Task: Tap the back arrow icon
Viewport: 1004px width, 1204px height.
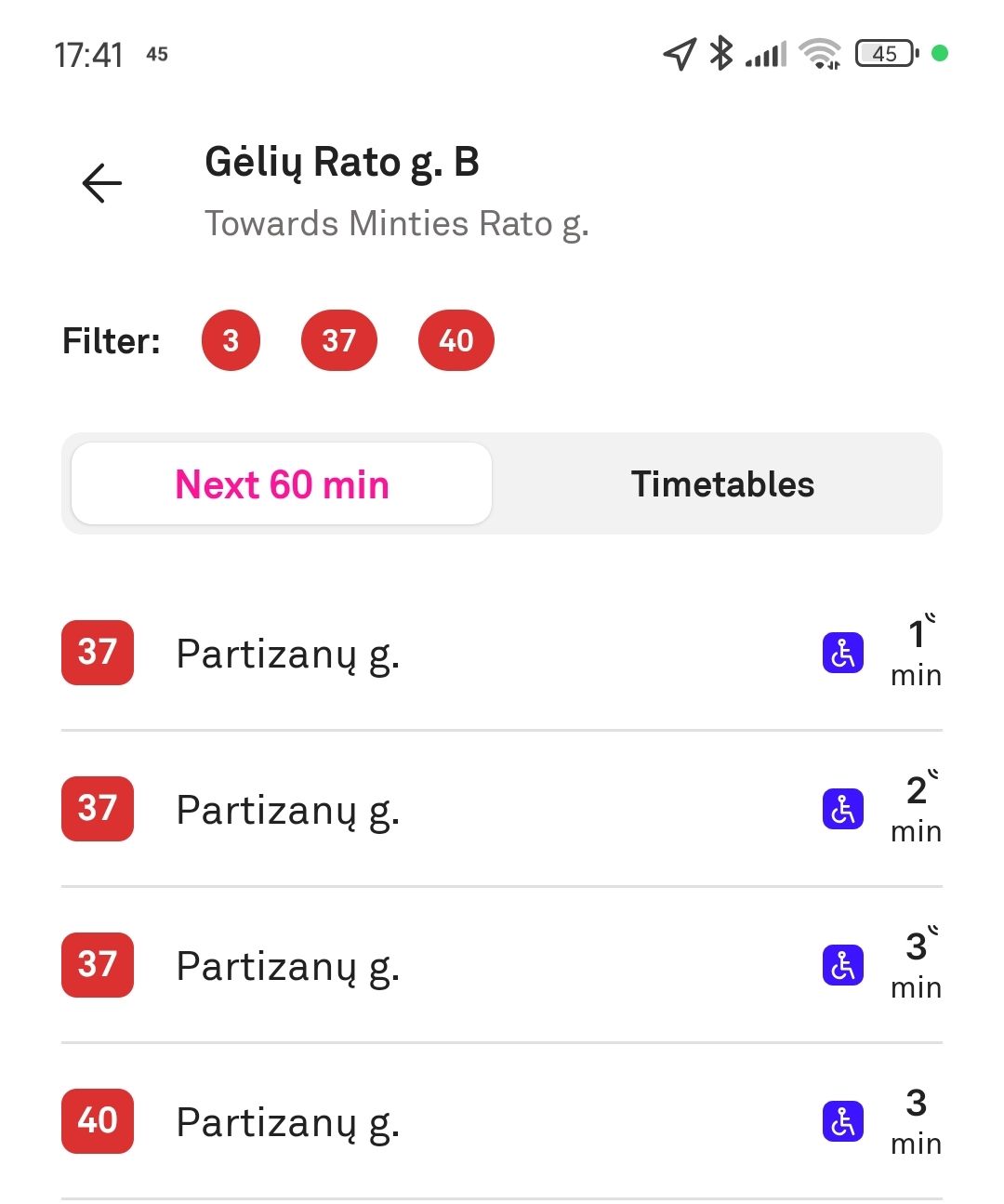Action: (102, 183)
